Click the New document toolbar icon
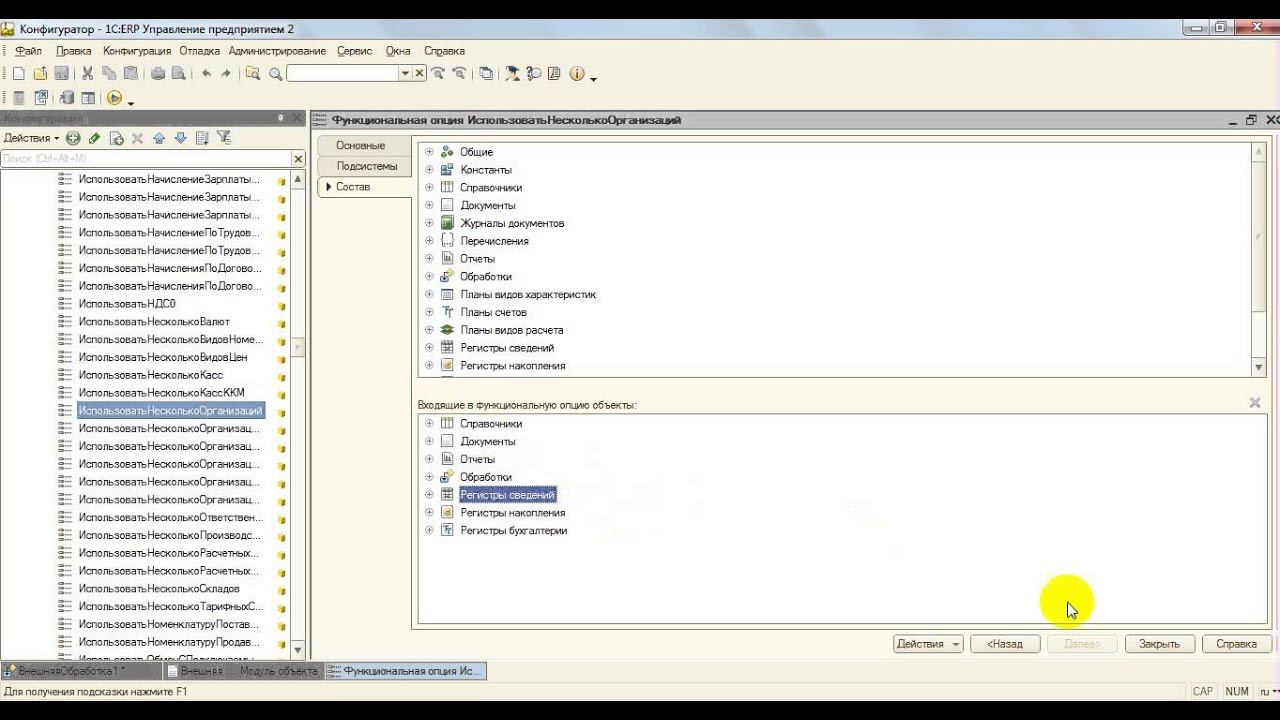Viewport: 1280px width, 720px height. coord(18,73)
